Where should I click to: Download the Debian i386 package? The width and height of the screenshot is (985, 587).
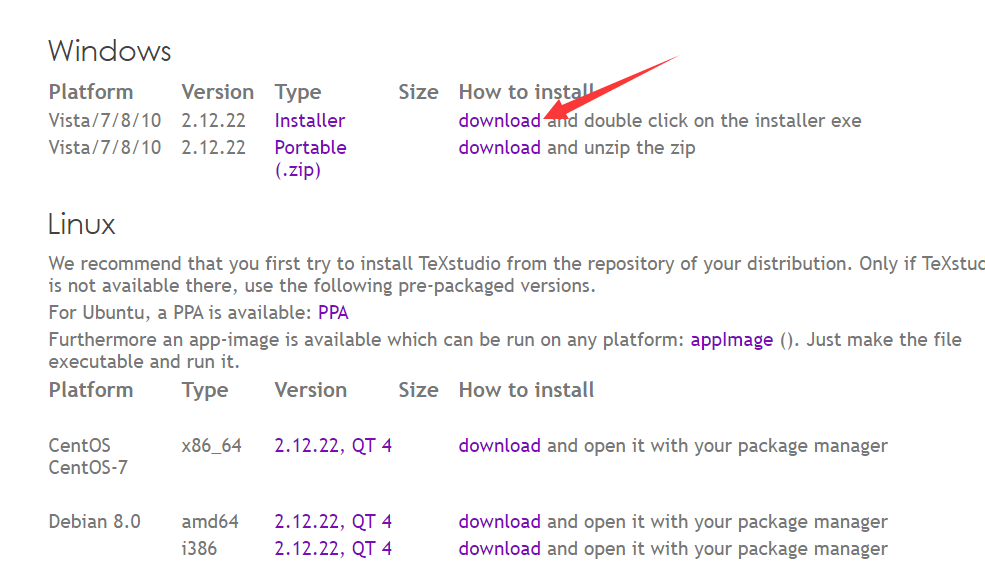click(x=499, y=549)
